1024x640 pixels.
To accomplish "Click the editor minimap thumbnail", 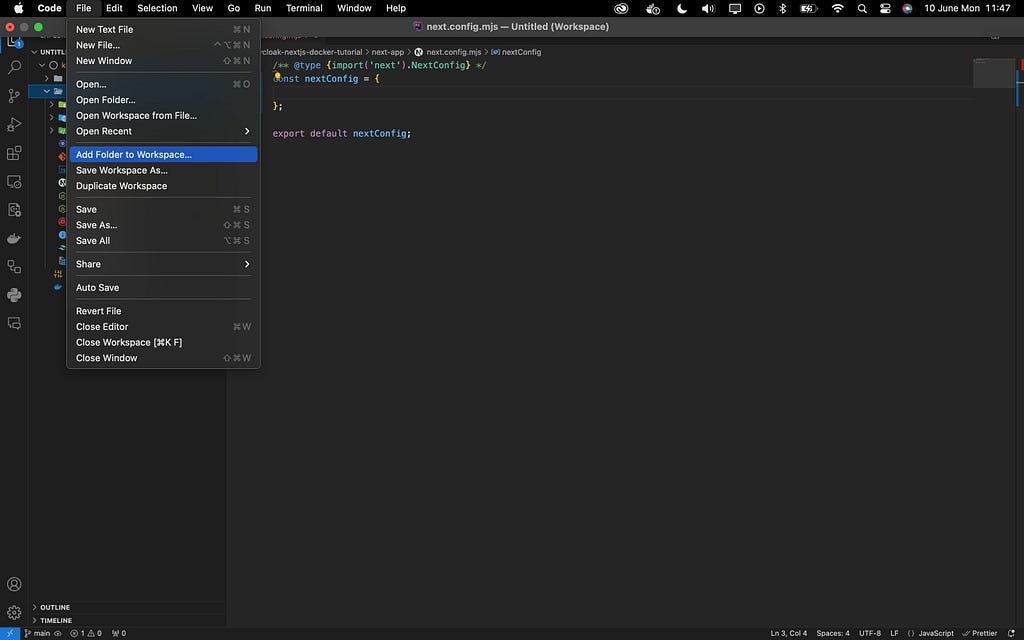I will (993, 72).
